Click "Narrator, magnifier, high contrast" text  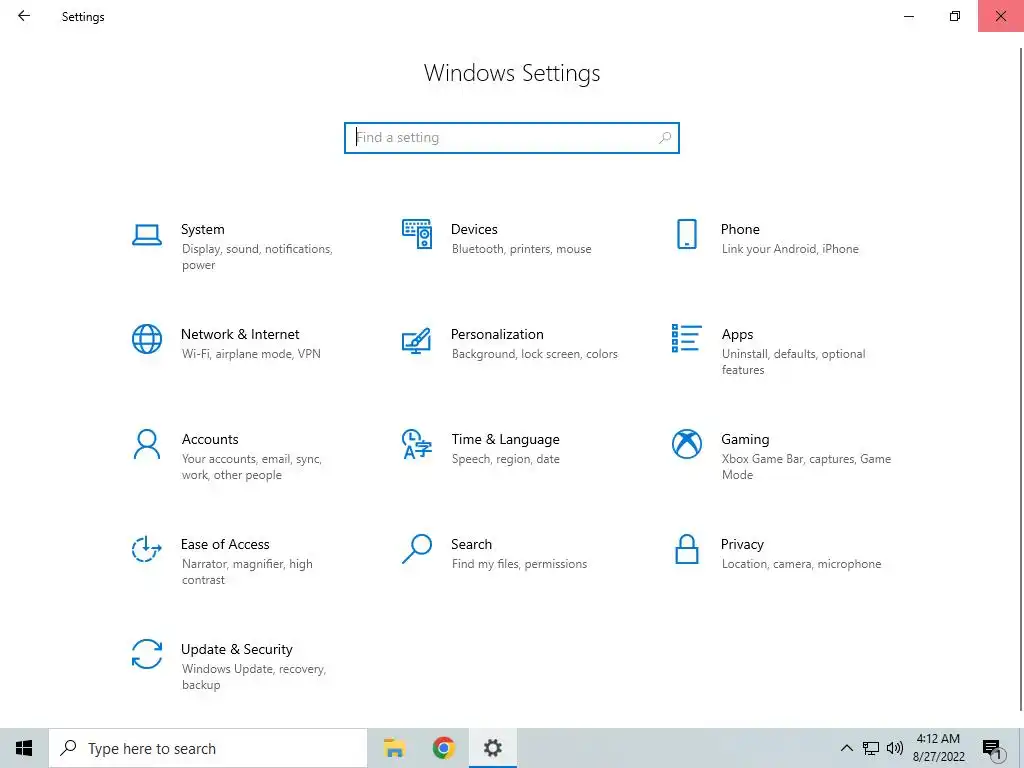(247, 572)
